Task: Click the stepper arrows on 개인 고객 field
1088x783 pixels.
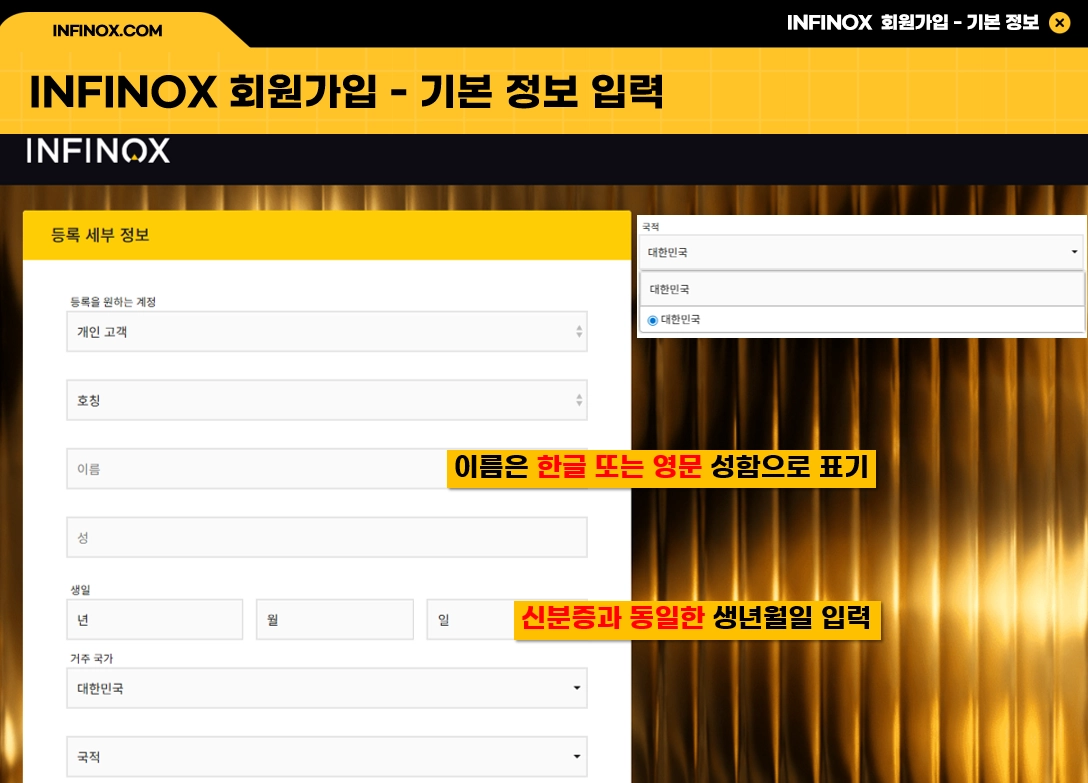Action: pyautogui.click(x=579, y=332)
